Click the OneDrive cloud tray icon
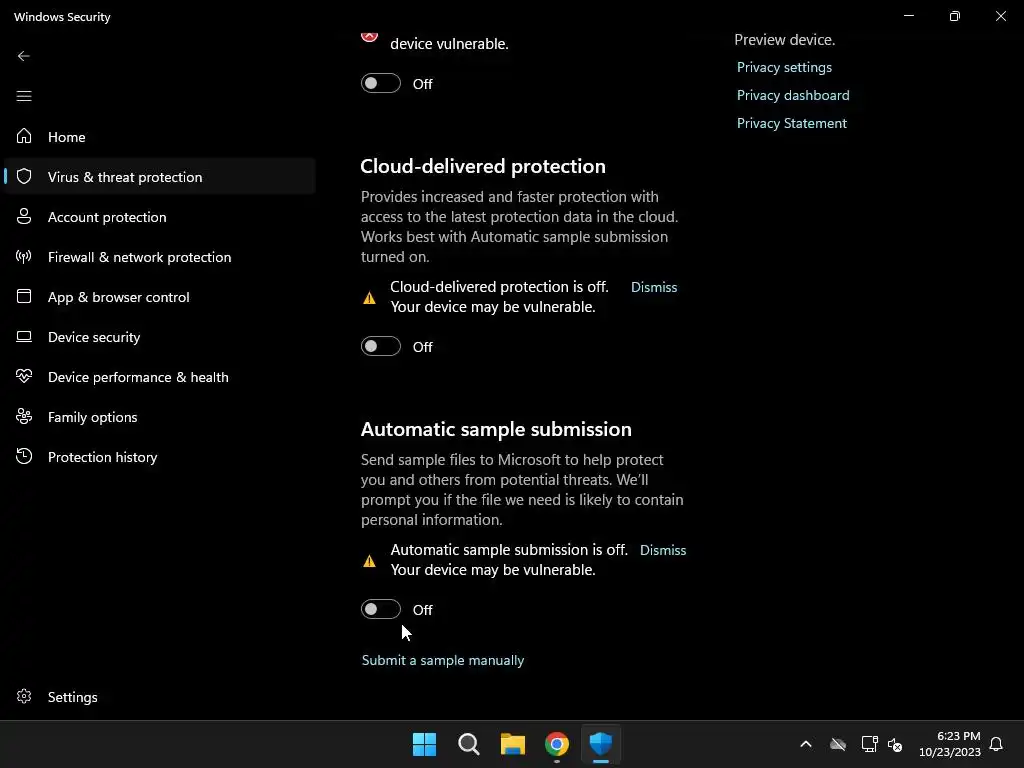 click(x=838, y=744)
